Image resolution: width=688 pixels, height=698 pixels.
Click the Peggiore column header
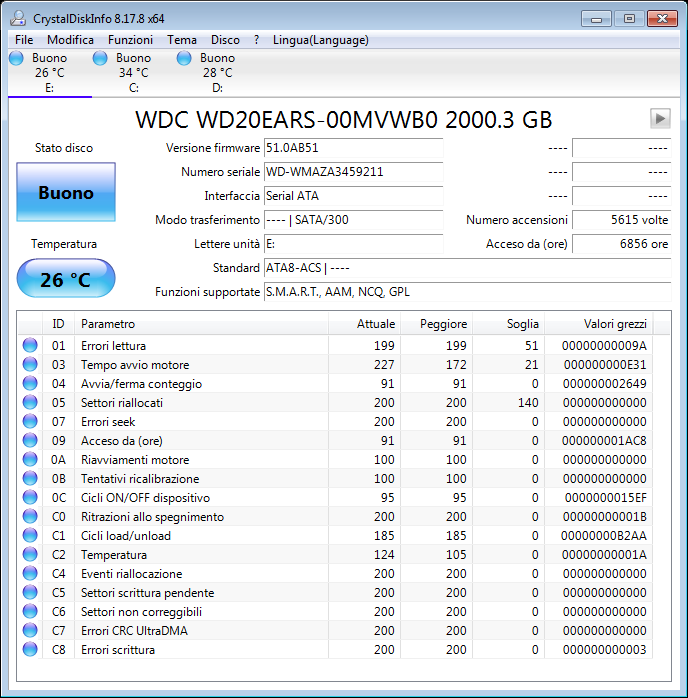pos(437,324)
